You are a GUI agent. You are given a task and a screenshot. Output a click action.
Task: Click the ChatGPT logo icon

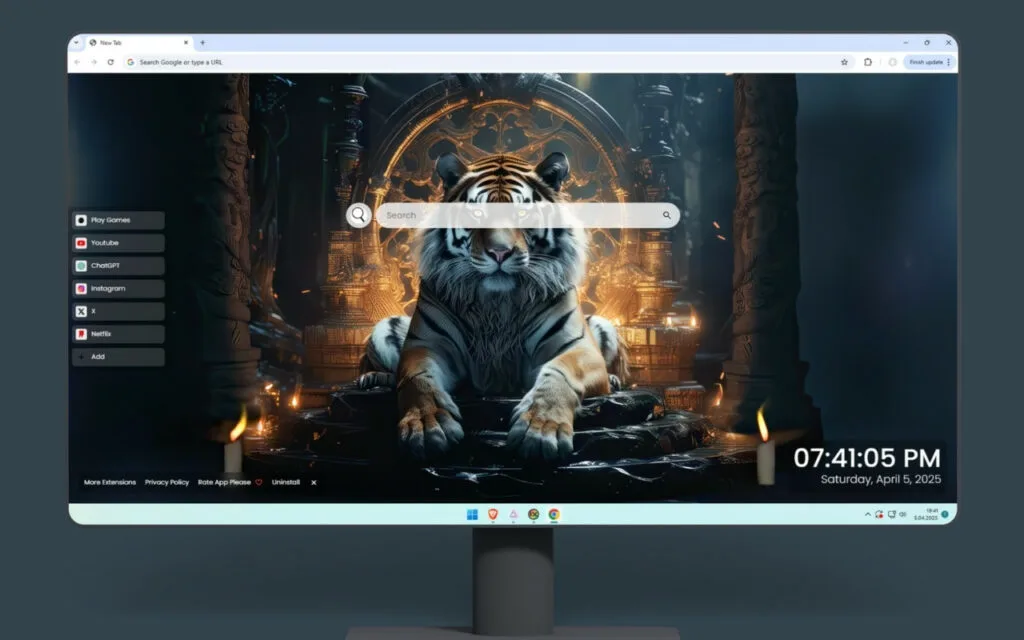81,266
